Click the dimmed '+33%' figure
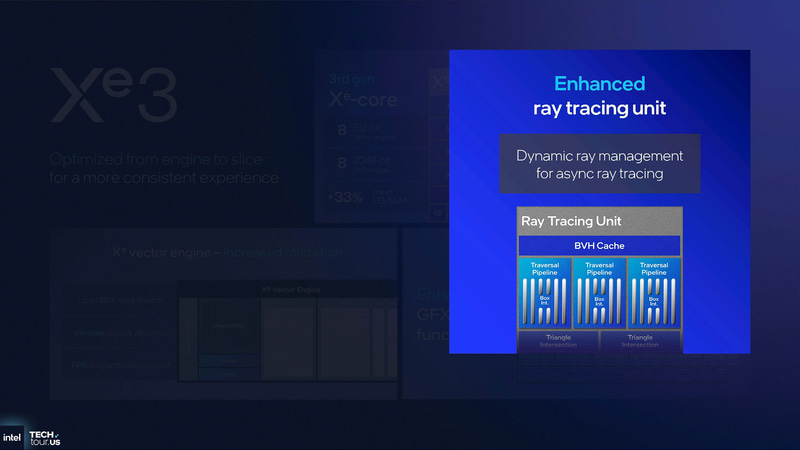Viewport: 800px width, 450px height. pos(345,197)
